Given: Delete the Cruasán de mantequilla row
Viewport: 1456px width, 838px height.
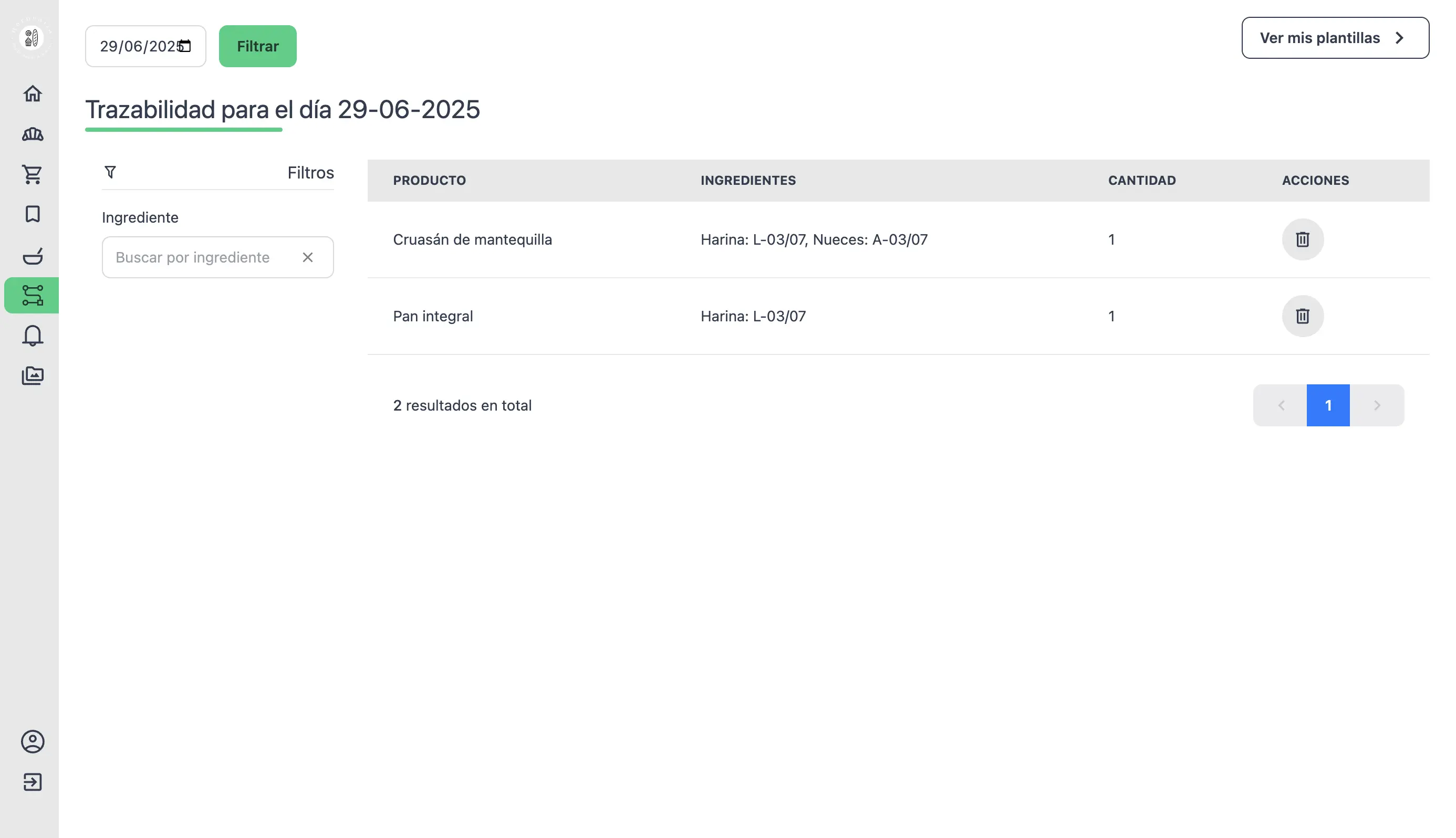Looking at the screenshot, I should click(x=1302, y=239).
